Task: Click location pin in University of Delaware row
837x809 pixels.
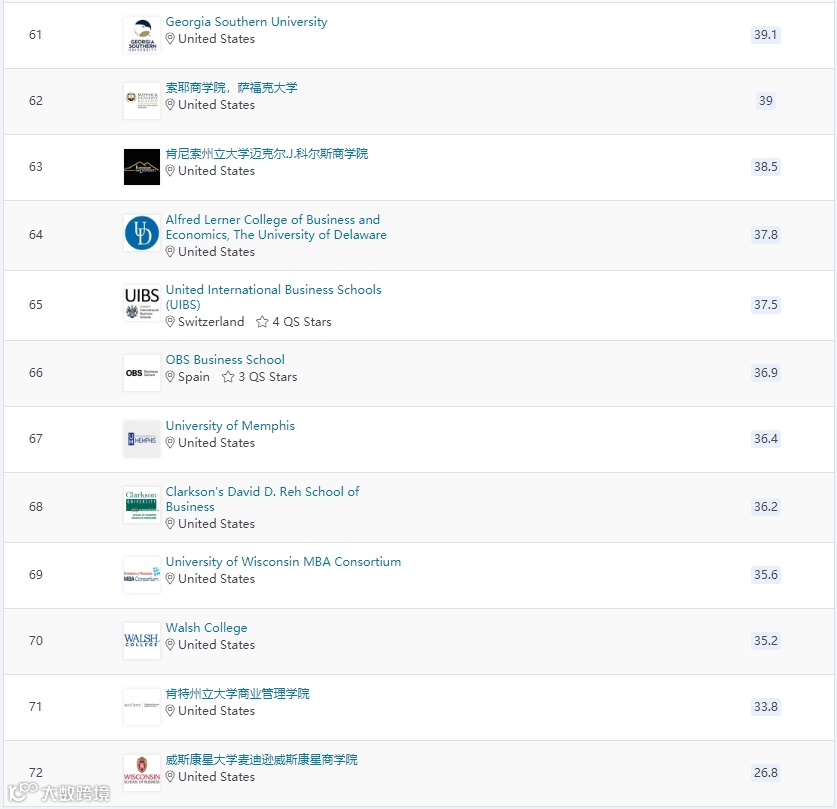Action: pos(170,252)
